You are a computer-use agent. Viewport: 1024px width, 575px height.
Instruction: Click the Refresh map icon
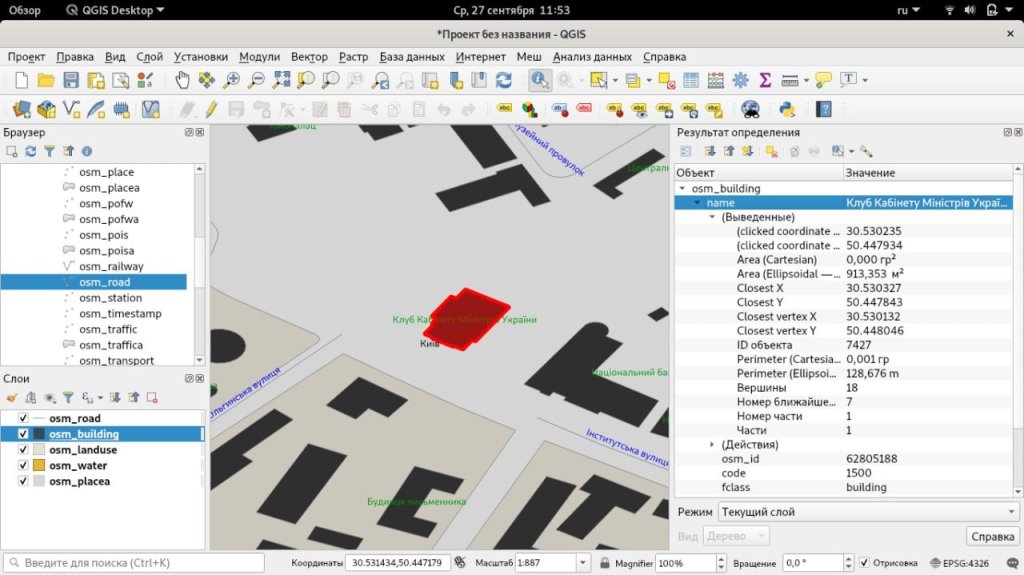click(x=503, y=80)
